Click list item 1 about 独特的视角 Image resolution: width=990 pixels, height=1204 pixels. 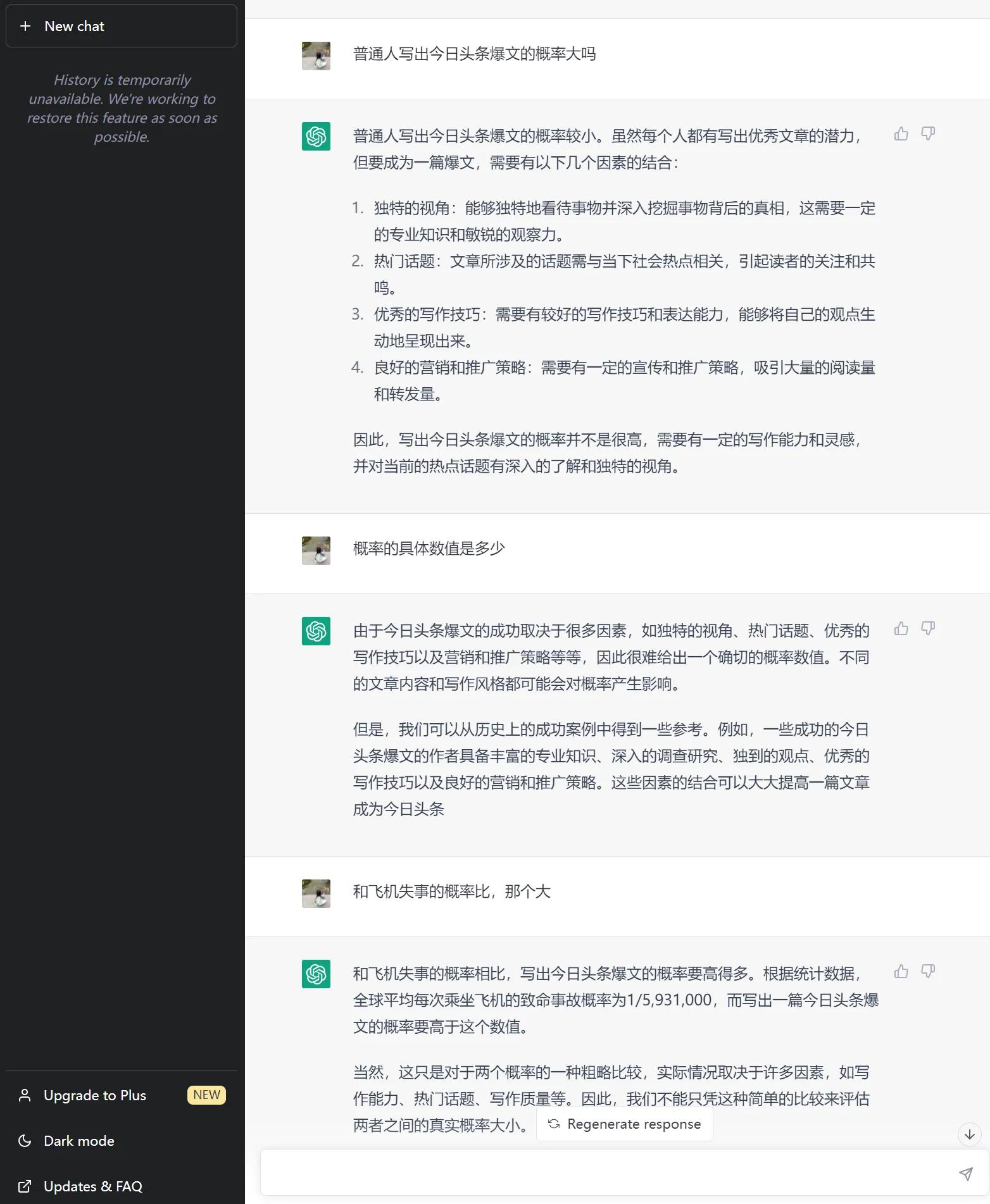(x=624, y=221)
